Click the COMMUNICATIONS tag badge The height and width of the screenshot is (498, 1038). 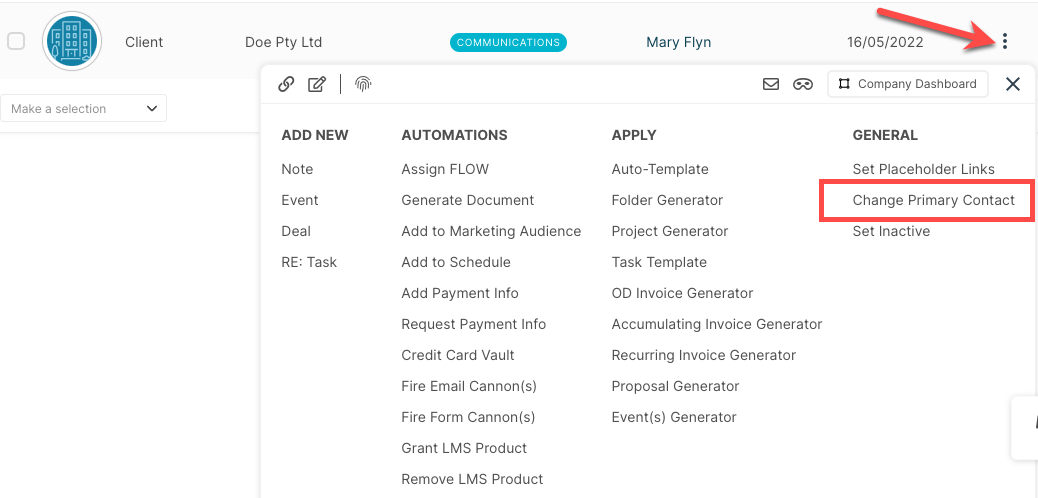click(508, 42)
